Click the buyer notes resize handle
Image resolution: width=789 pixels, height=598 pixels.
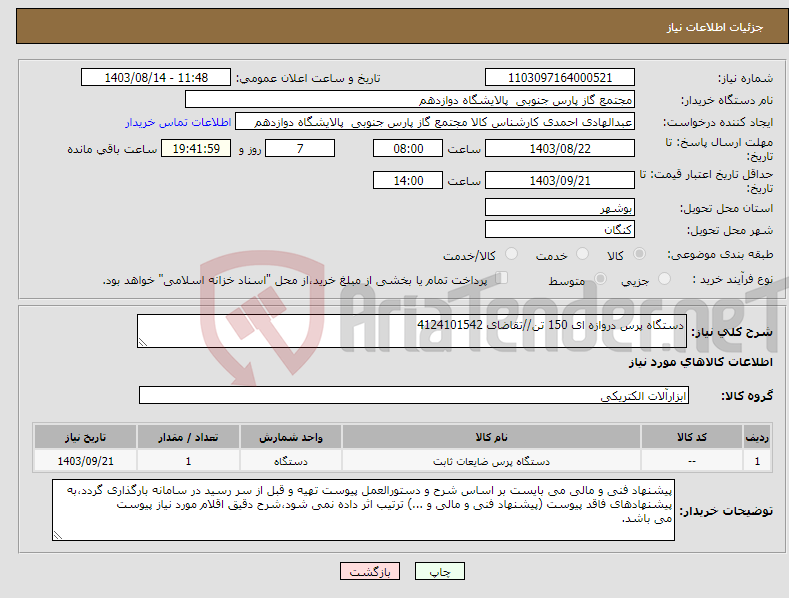pos(58,536)
